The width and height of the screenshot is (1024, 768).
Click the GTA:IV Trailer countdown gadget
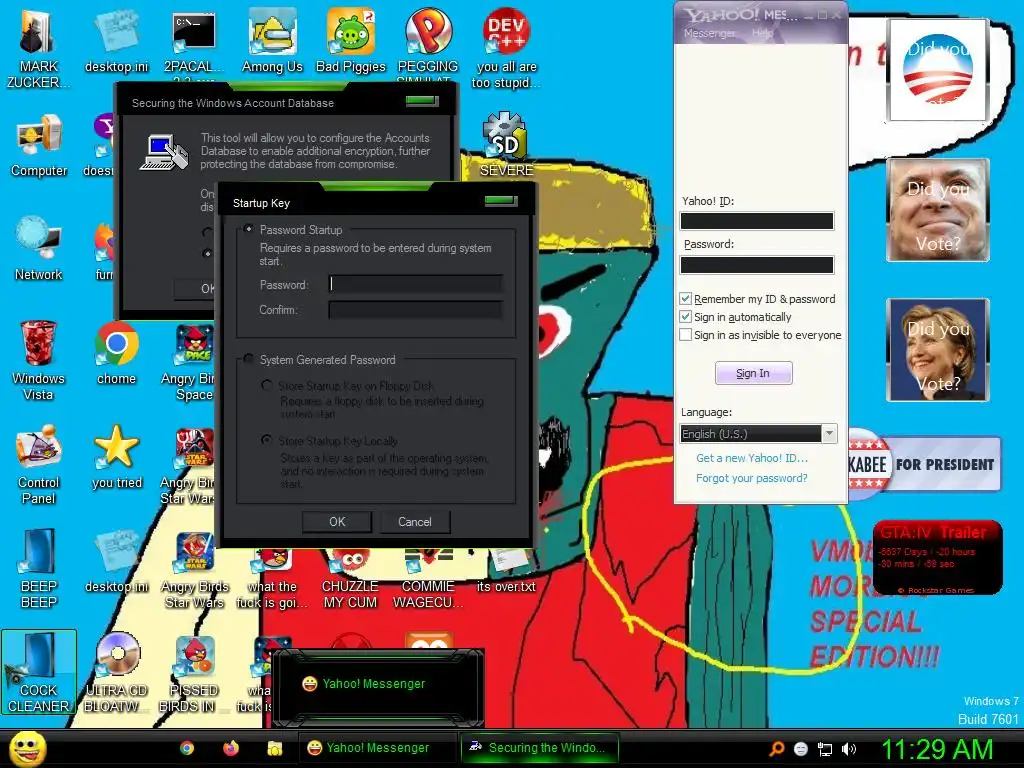pos(937,558)
